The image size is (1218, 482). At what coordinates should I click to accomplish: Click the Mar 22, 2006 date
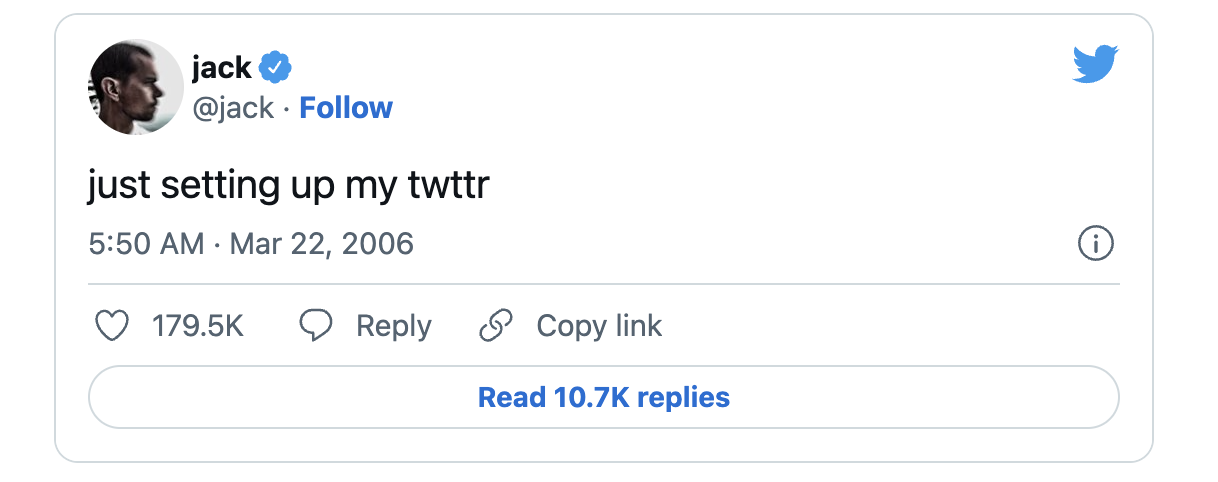322,244
